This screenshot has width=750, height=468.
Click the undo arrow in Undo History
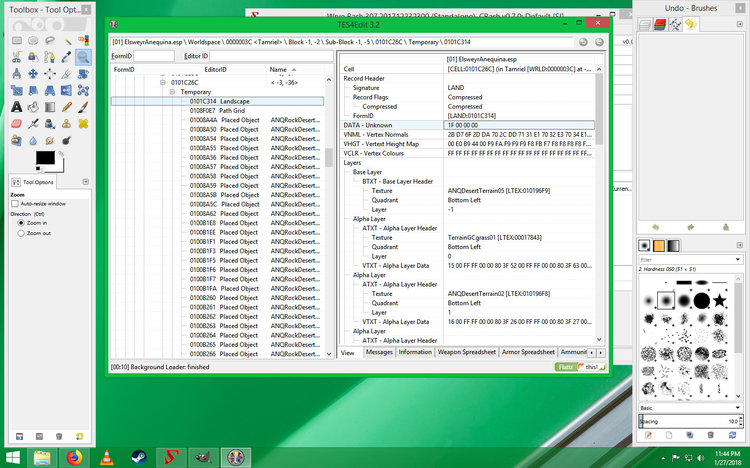tap(655, 227)
